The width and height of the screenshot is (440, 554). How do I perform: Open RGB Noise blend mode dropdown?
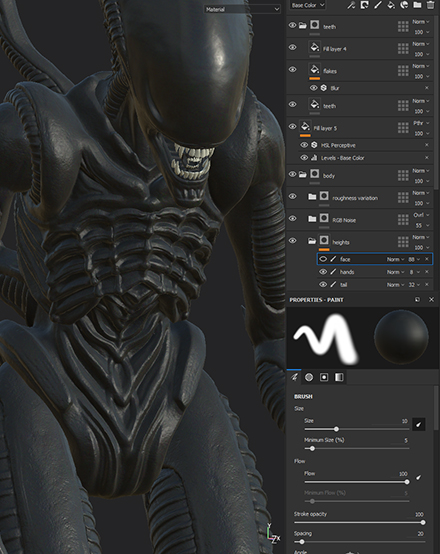pos(421,215)
